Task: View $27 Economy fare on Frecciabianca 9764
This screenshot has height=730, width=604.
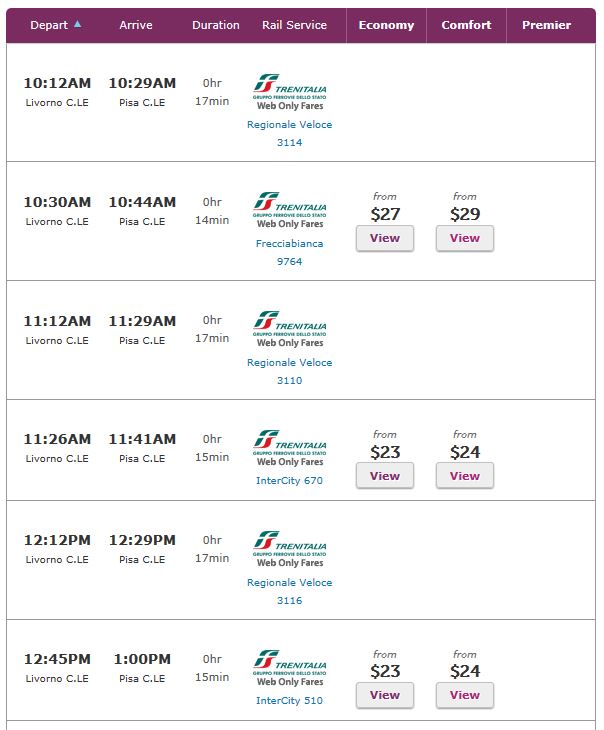Action: tap(385, 238)
